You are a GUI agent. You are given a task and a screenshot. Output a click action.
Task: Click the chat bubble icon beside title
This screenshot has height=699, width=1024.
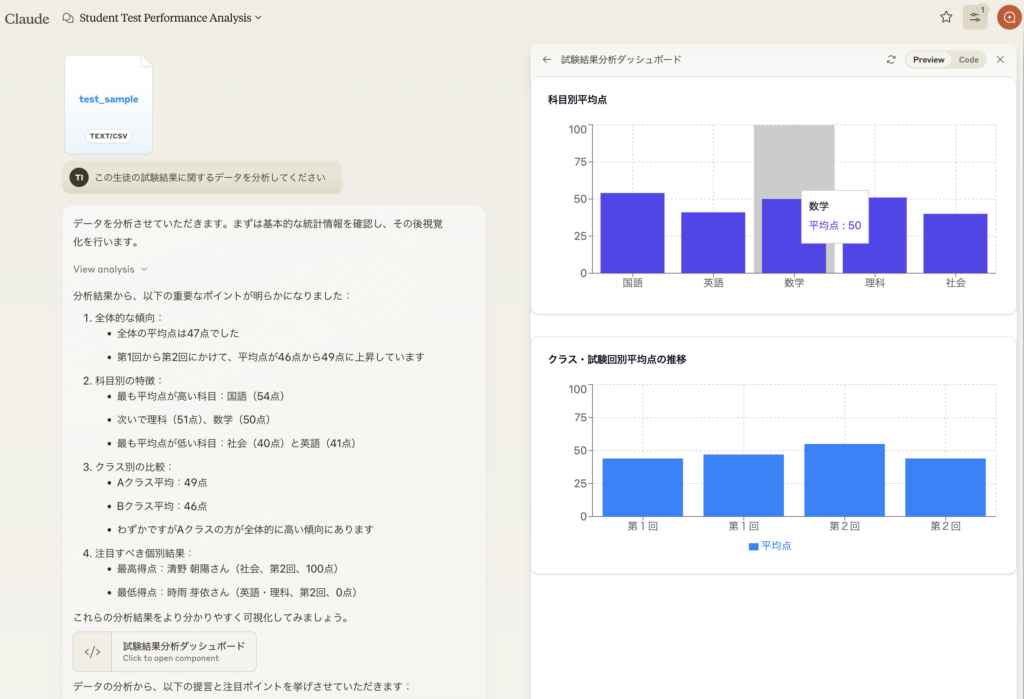click(68, 18)
